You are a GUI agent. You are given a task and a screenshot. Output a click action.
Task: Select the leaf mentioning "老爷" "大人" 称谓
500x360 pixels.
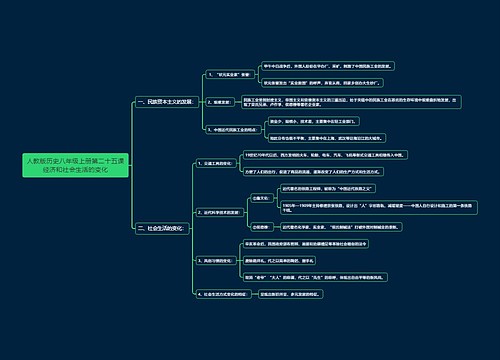[315, 277]
